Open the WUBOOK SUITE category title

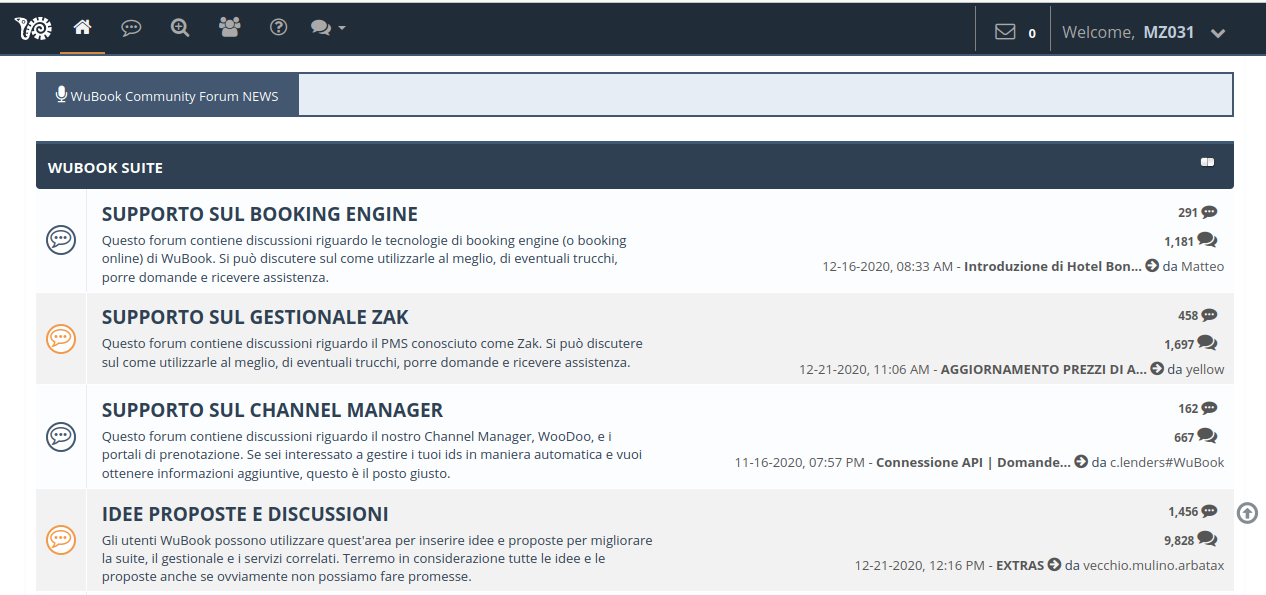tap(105, 168)
